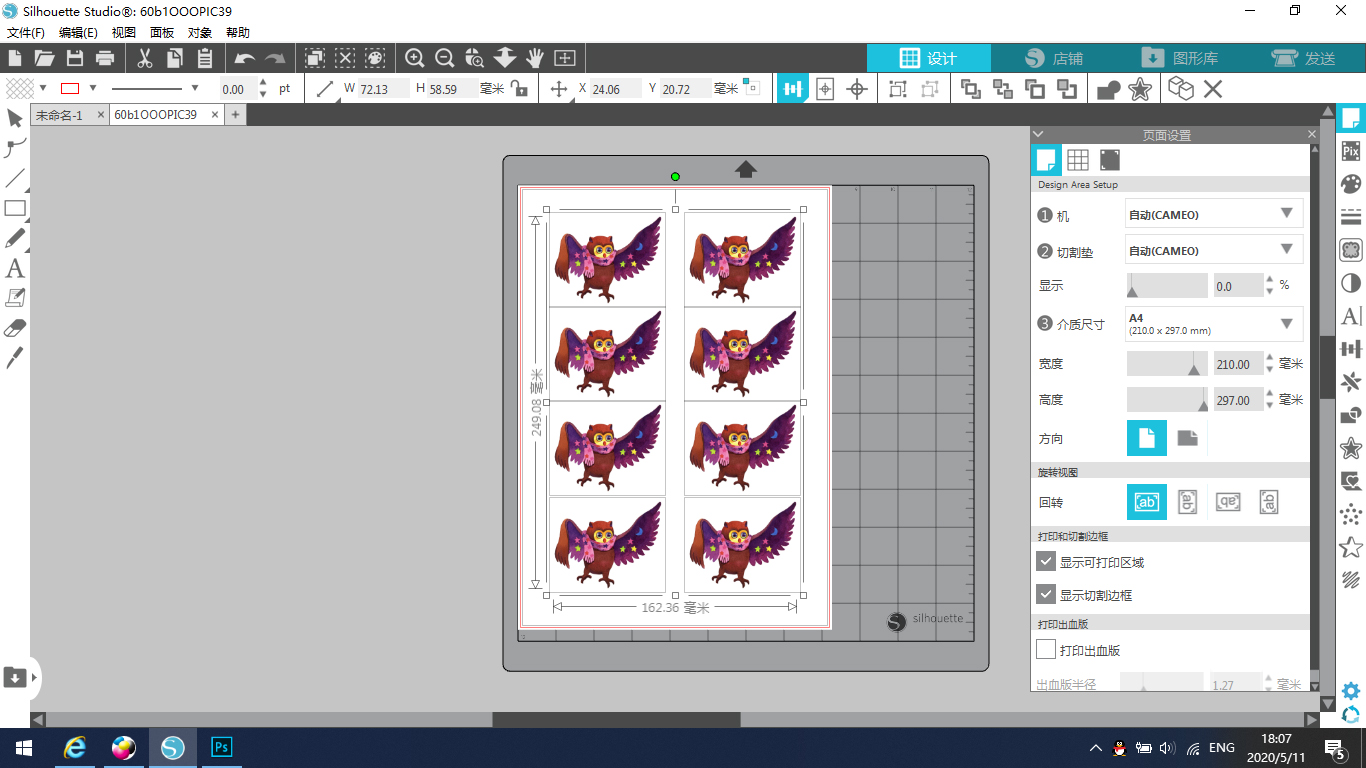Collapse the 页面设置 panel chevron
The width and height of the screenshot is (1366, 768).
[x=1038, y=134]
